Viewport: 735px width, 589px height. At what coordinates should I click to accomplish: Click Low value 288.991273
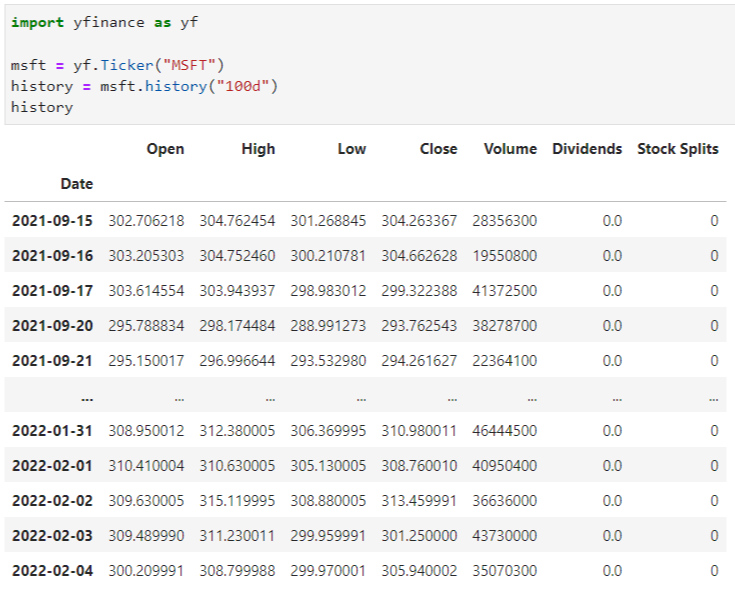point(328,326)
